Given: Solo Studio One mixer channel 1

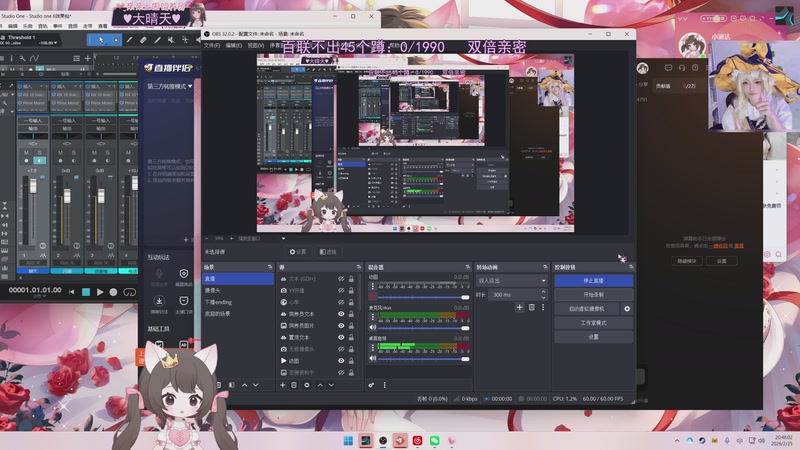Looking at the screenshot, I should click(x=39, y=153).
